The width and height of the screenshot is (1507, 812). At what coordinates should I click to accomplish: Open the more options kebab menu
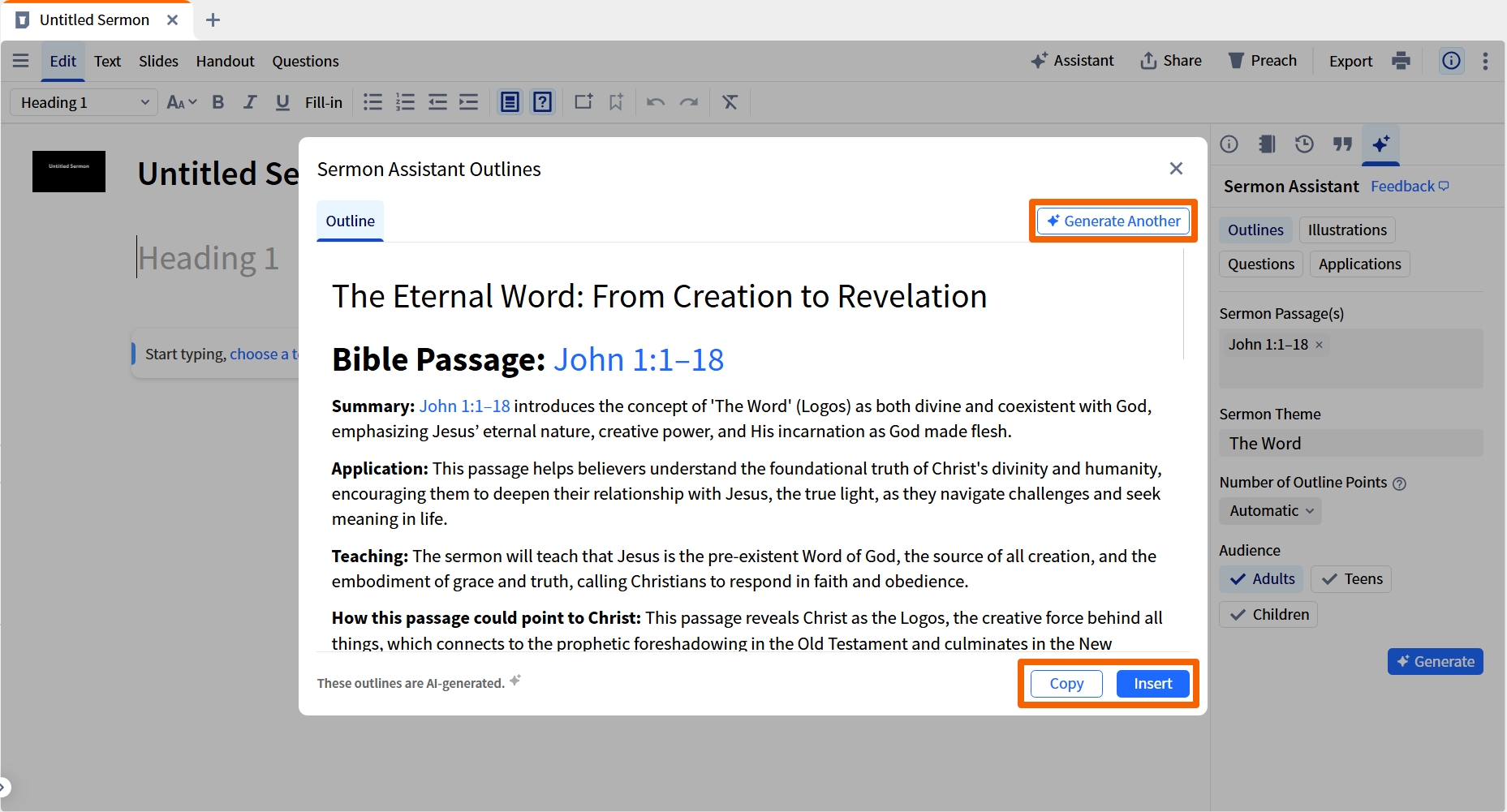pyautogui.click(x=1485, y=61)
